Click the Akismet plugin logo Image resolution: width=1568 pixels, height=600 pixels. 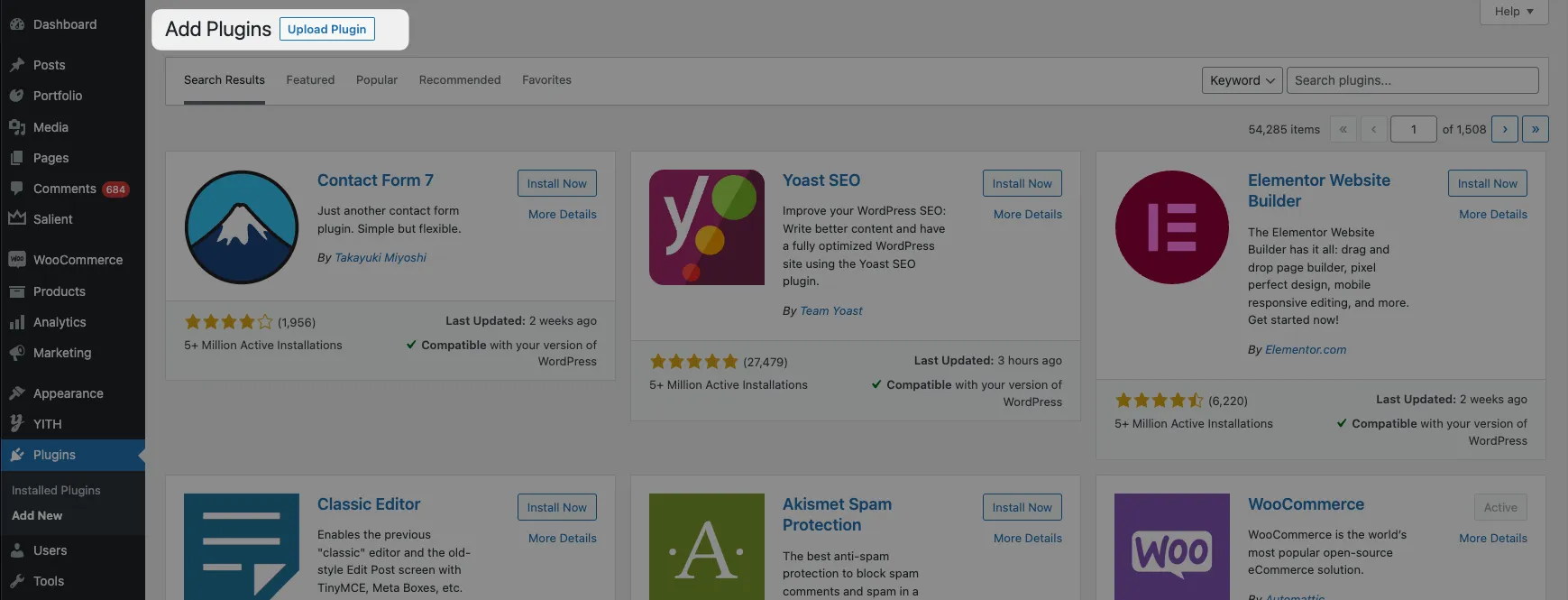(x=707, y=547)
